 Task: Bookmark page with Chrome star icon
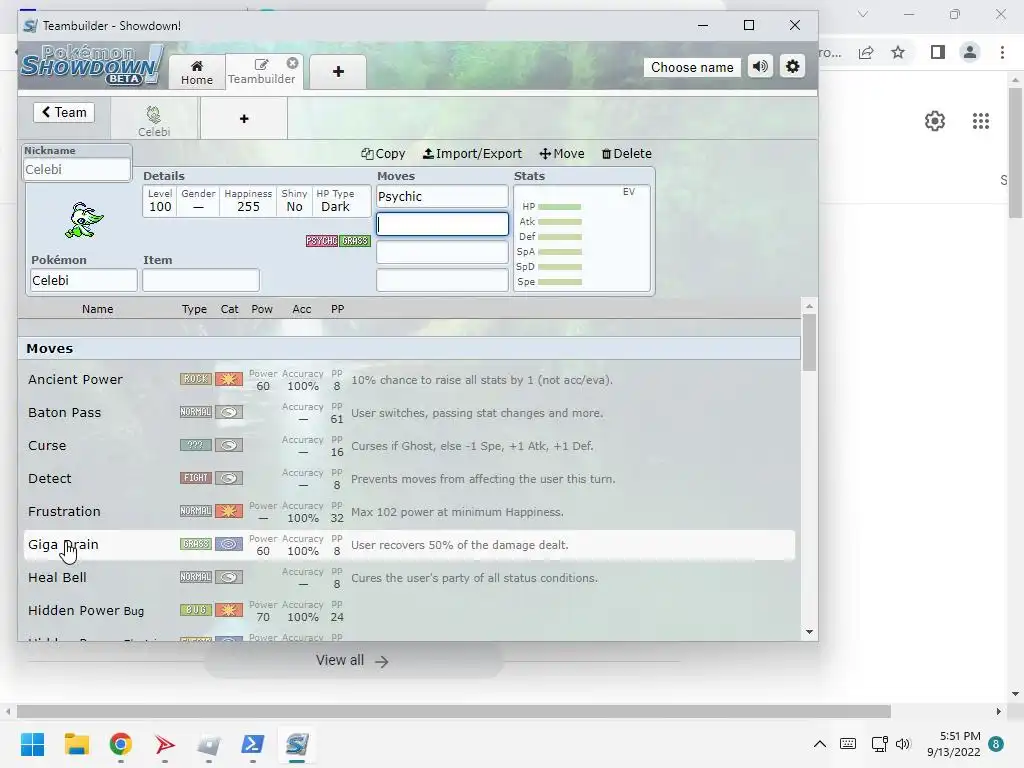click(898, 52)
